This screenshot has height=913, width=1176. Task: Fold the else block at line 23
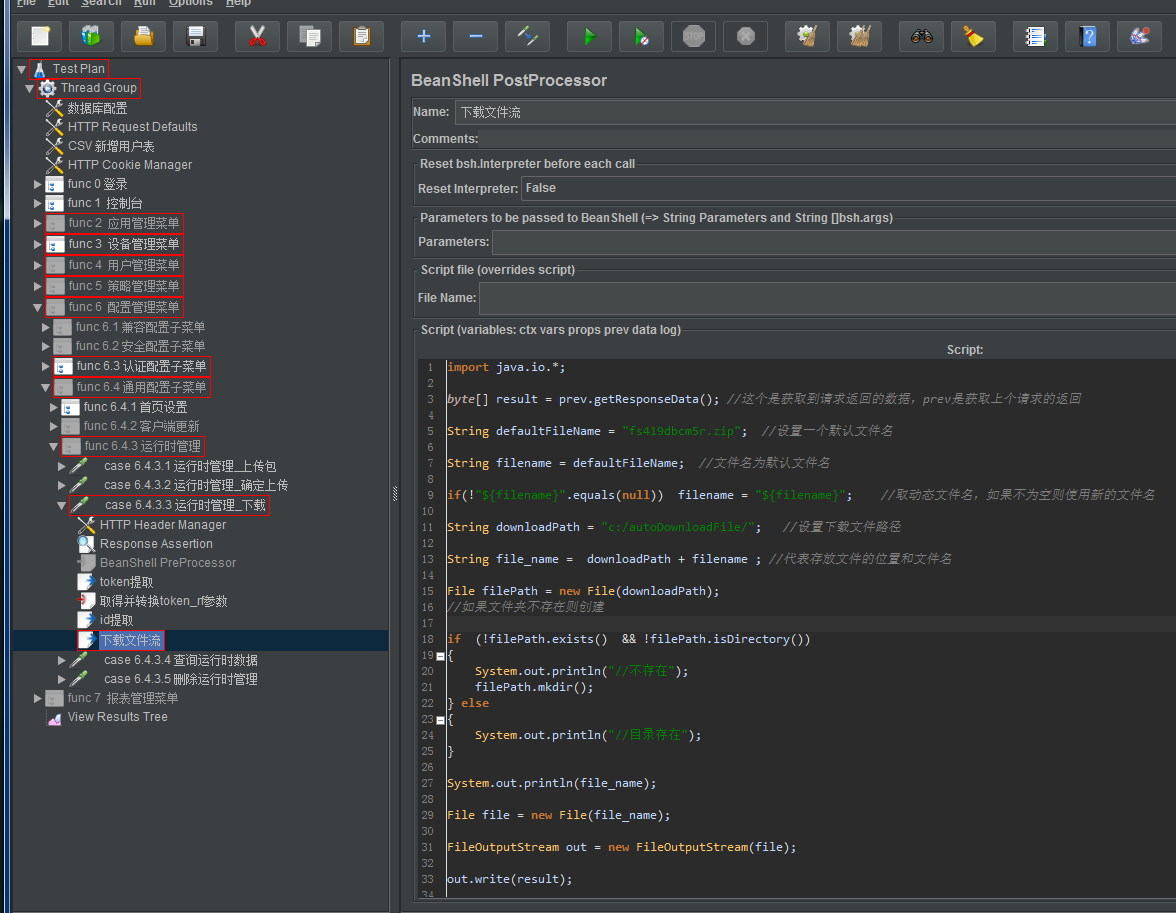(x=440, y=719)
